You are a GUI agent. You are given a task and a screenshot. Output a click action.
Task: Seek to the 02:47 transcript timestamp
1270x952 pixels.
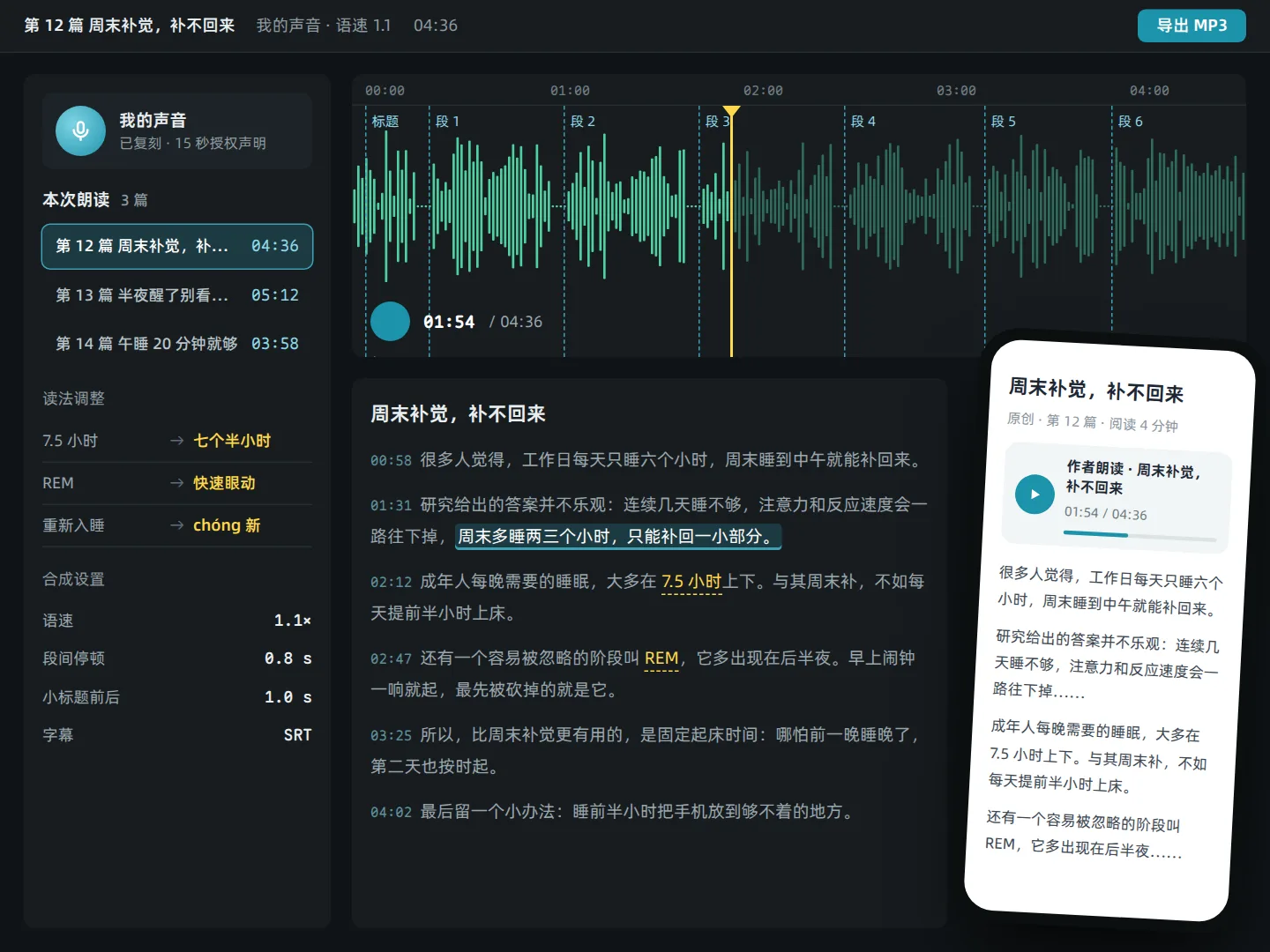click(x=391, y=658)
